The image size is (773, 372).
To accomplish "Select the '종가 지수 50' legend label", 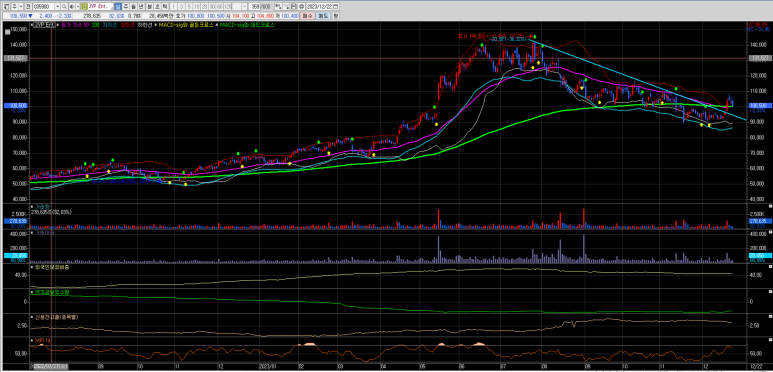I will coord(74,24).
